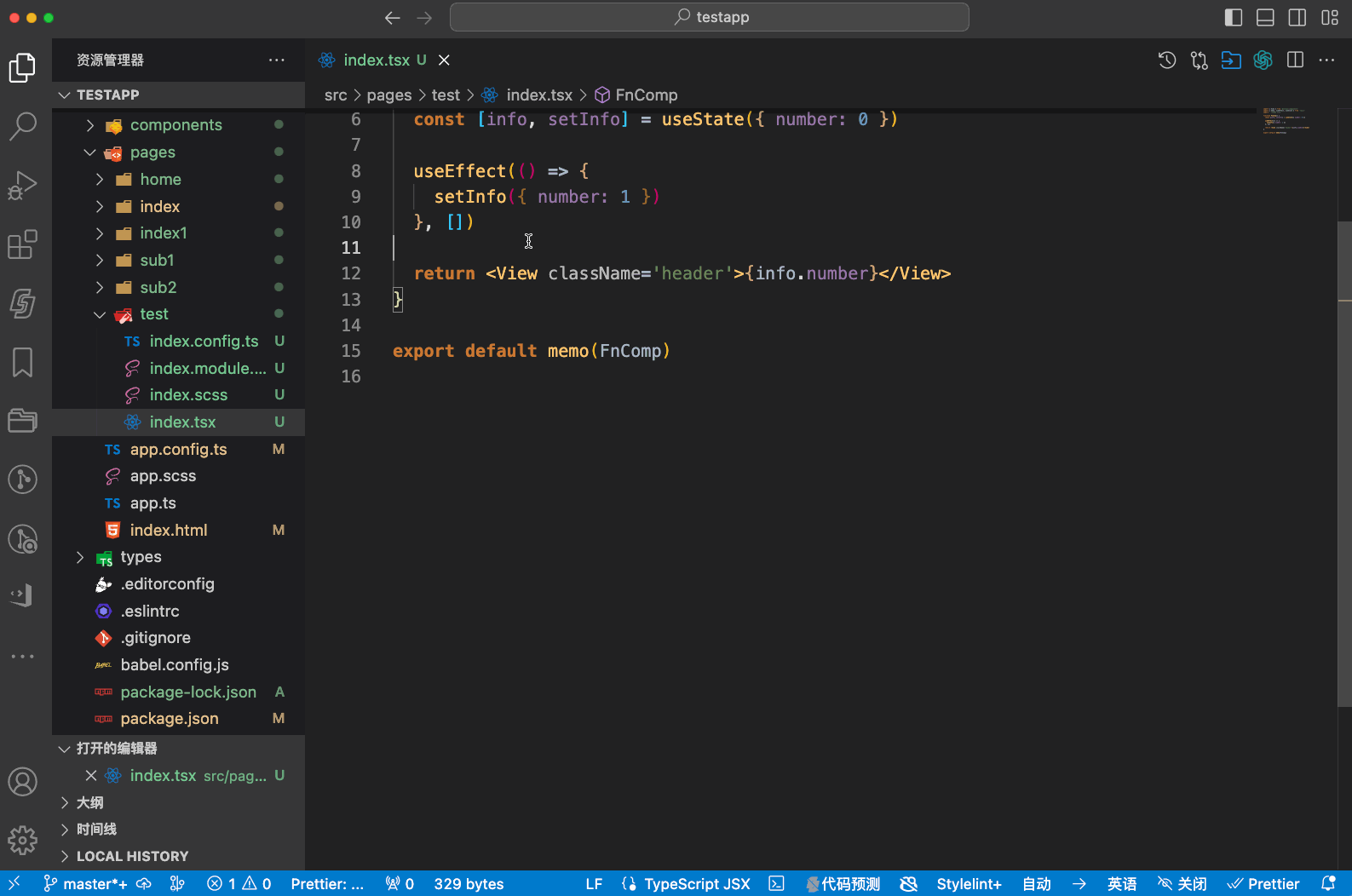
Task: Expand the 时间线 timeline section
Action: 179,830
